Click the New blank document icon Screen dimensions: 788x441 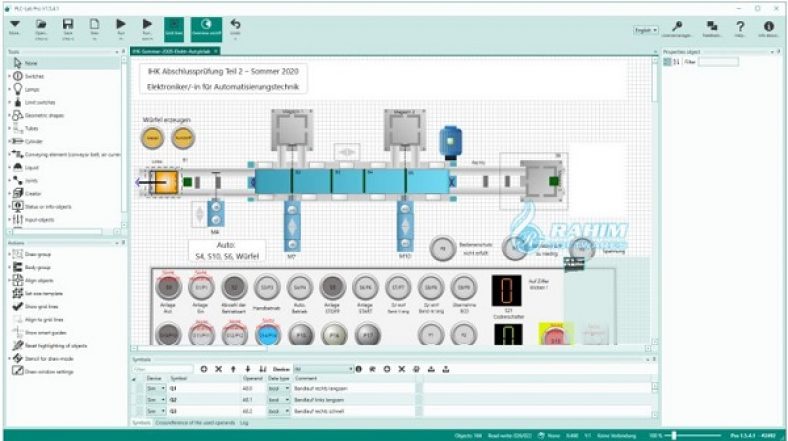[x=94, y=24]
